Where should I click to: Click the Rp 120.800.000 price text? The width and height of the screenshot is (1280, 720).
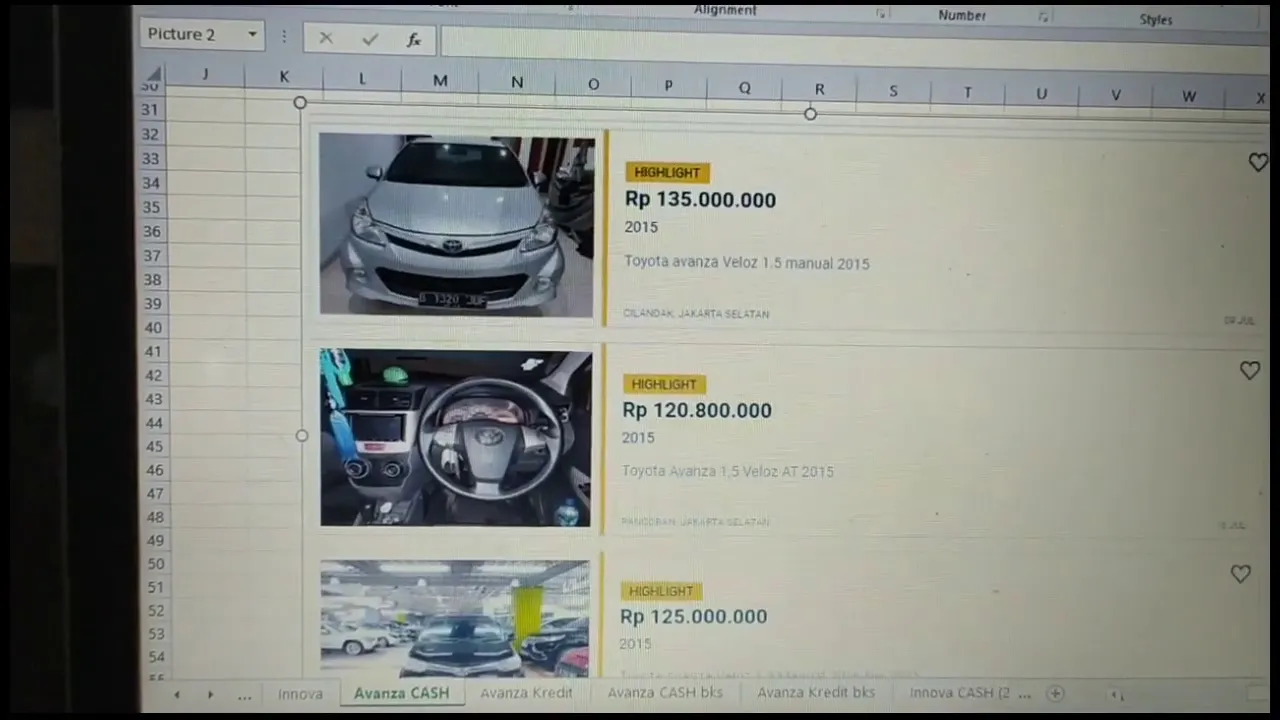[x=697, y=410]
